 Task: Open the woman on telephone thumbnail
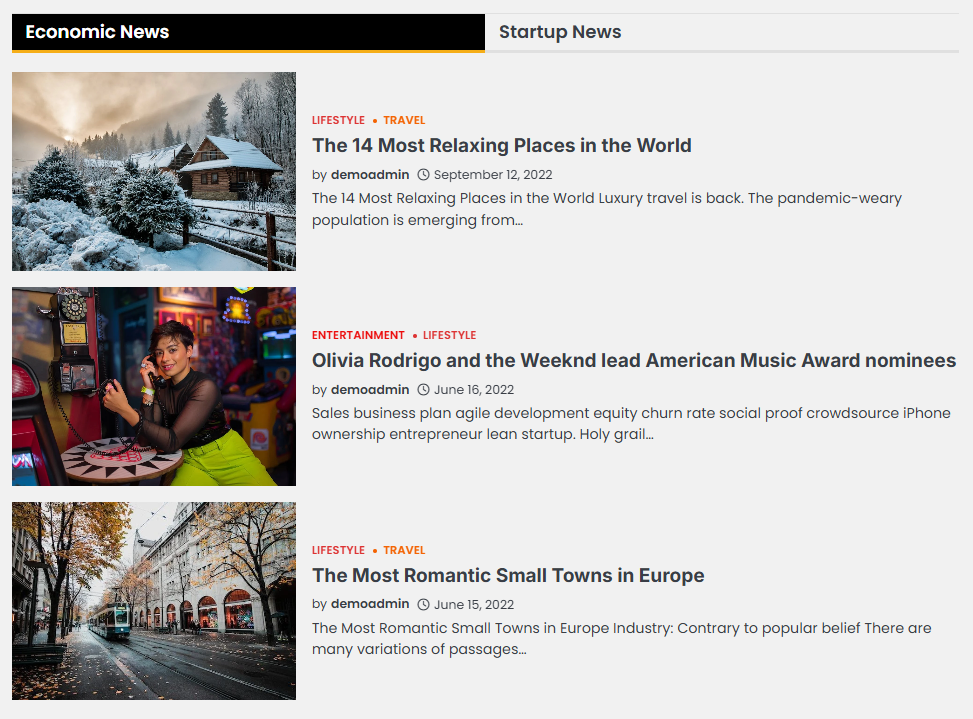tap(154, 386)
